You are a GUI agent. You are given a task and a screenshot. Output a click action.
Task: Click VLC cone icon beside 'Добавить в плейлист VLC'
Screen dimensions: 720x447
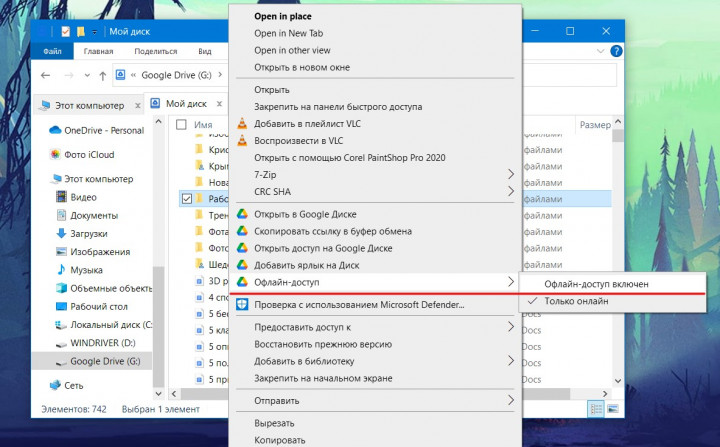[241, 124]
